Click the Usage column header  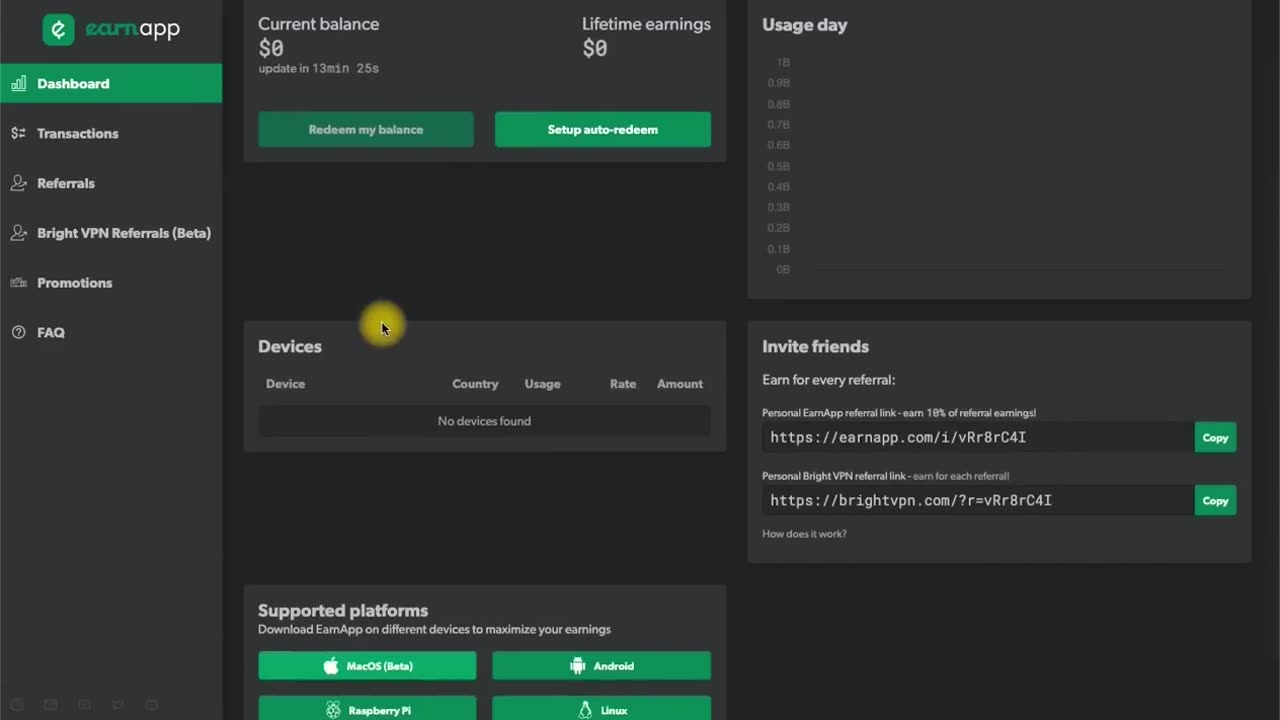[x=543, y=384]
